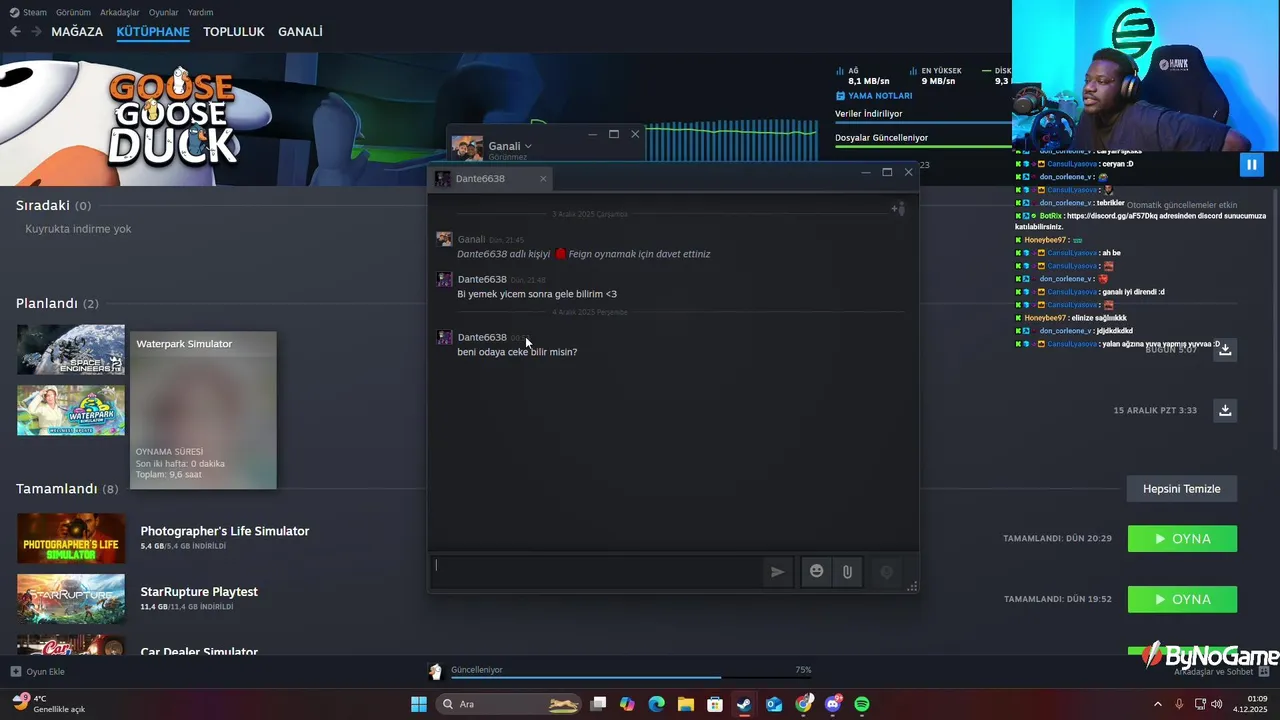Open Outlook from the taskbar

click(x=774, y=704)
